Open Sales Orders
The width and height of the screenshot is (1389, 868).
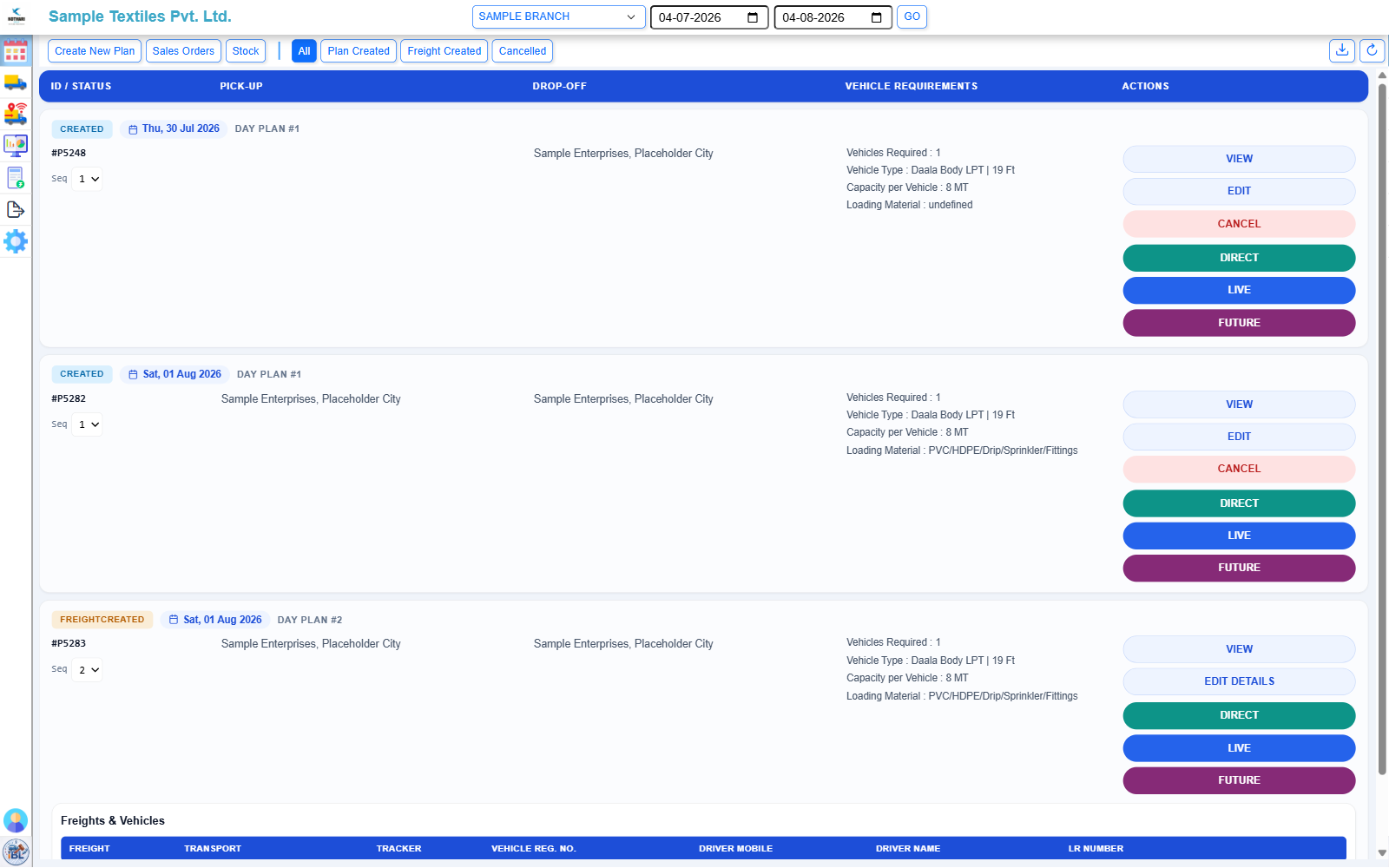point(183,51)
